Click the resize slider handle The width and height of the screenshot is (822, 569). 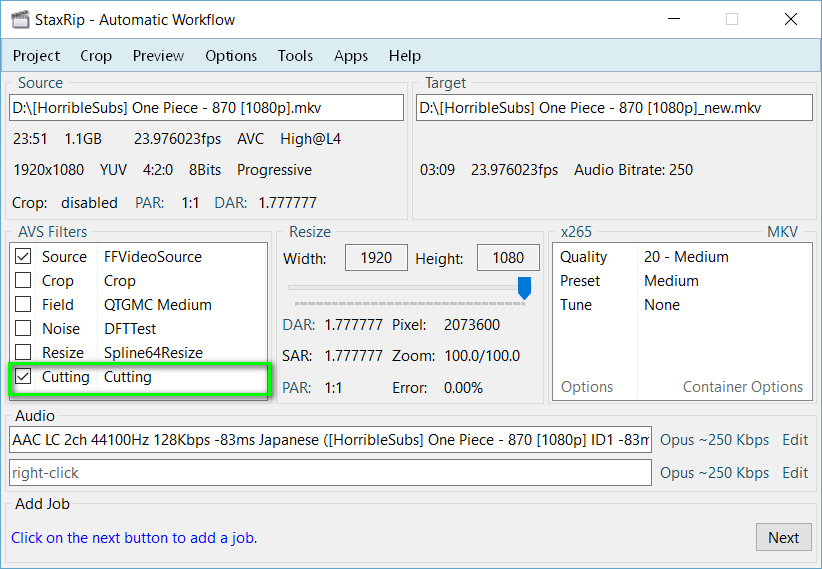523,288
